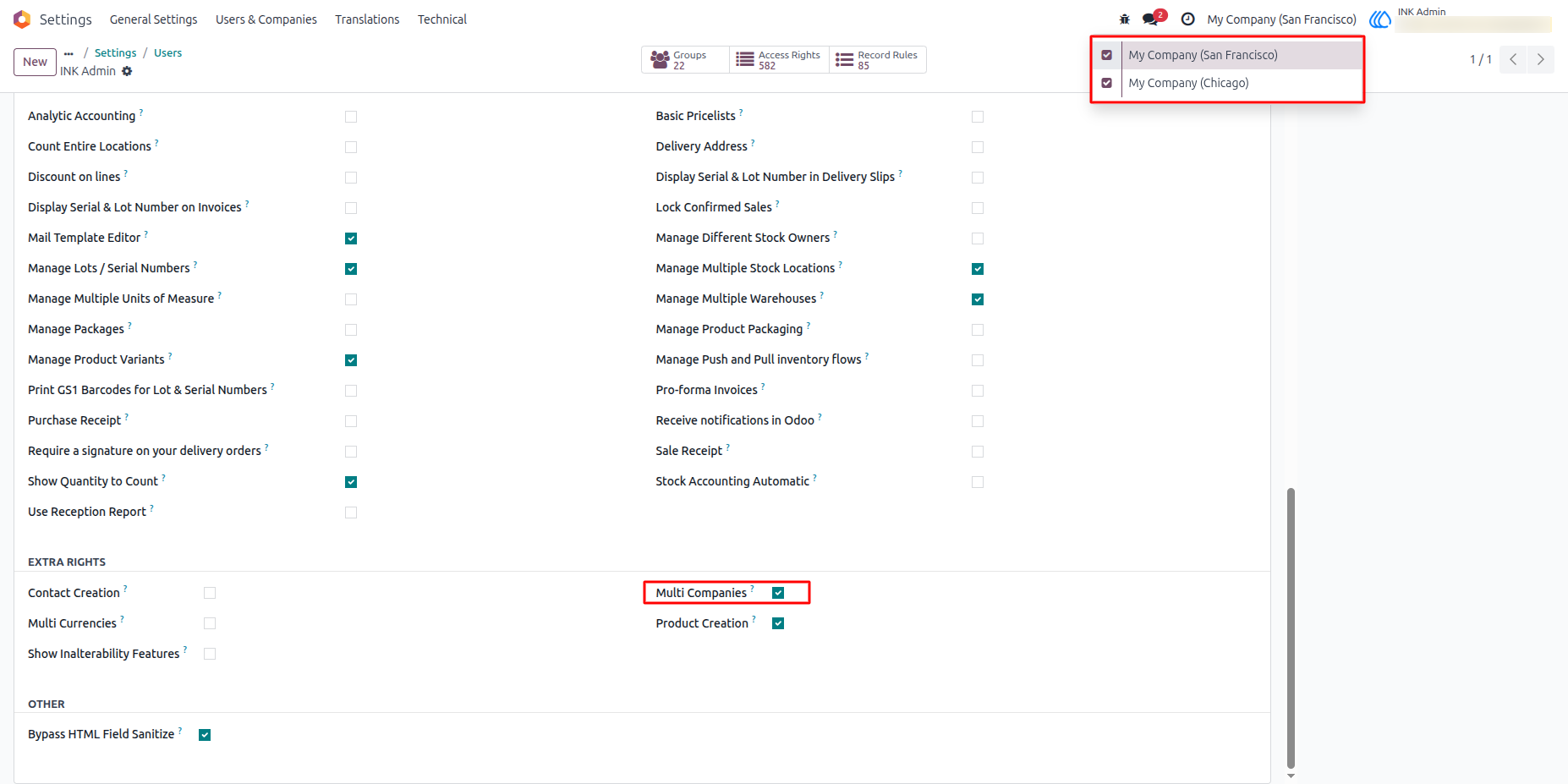The image size is (1568, 784).
Task: Go to the Settings breadcrumb link
Action: tap(115, 53)
